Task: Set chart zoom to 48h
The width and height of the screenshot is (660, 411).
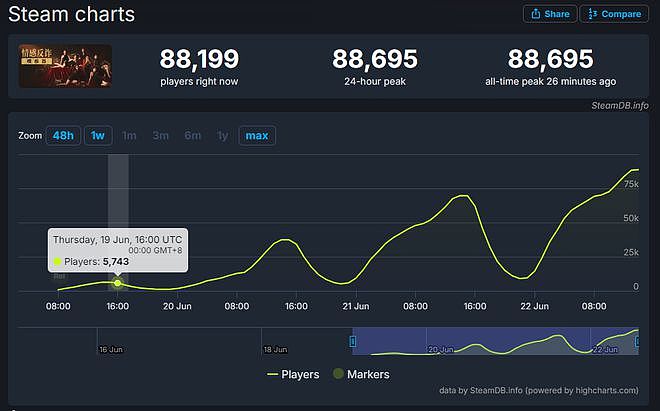Action: pyautogui.click(x=63, y=136)
